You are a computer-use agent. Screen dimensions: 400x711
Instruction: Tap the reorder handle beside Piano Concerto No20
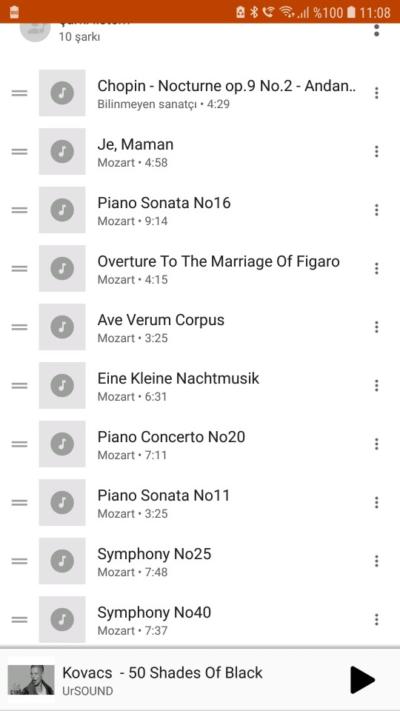point(20,444)
